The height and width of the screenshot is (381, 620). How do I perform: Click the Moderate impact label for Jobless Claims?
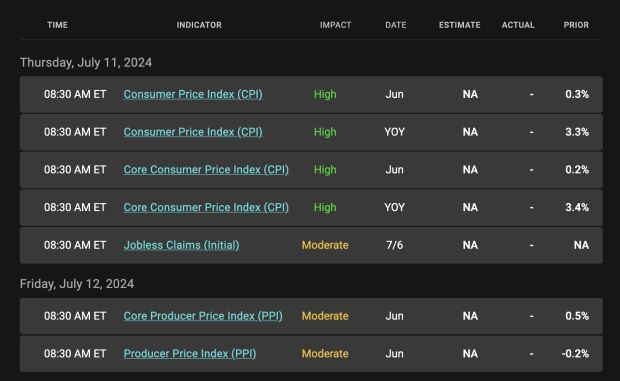click(x=325, y=245)
